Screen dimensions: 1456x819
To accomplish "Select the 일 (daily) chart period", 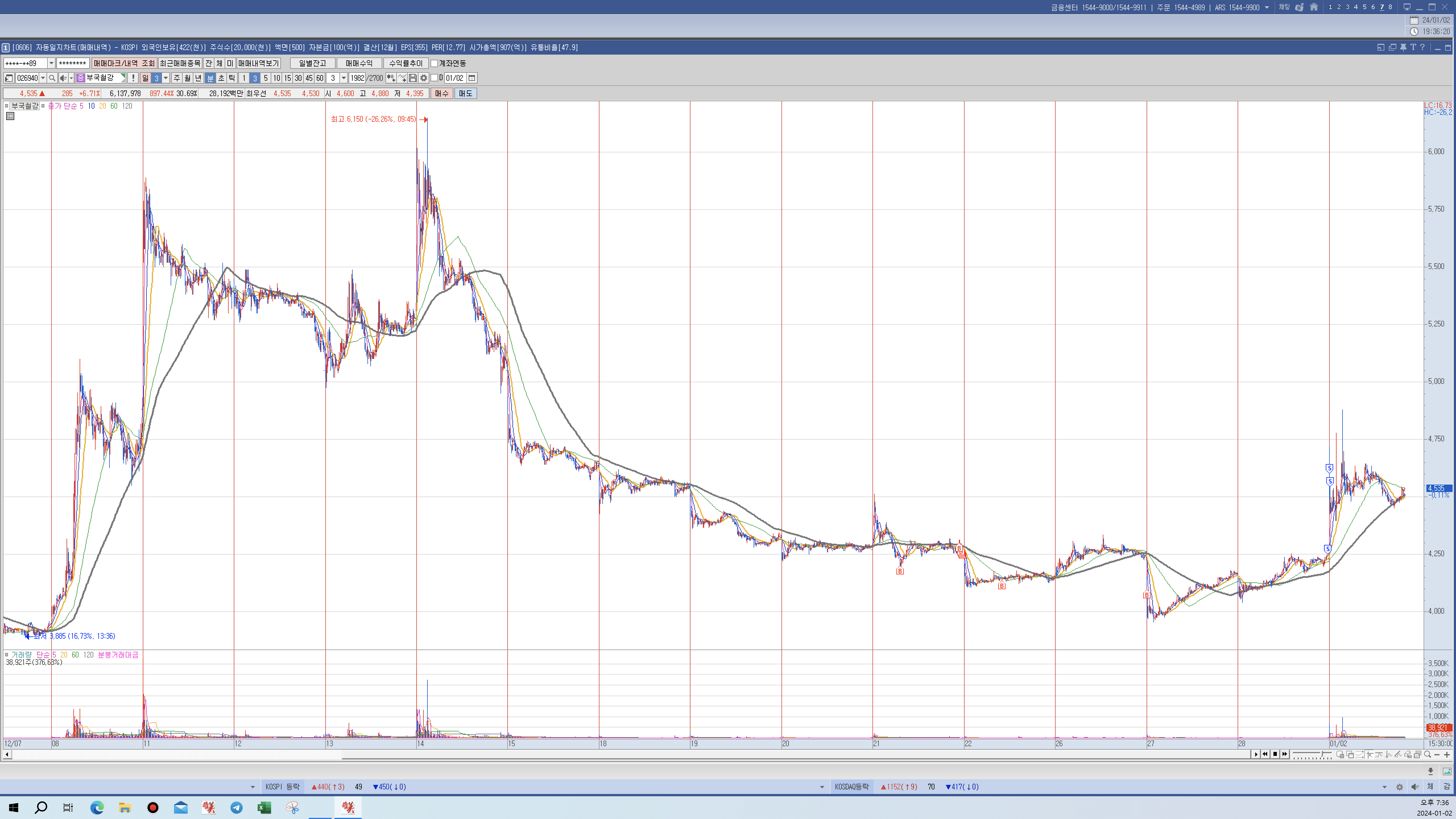I will 145,78.
